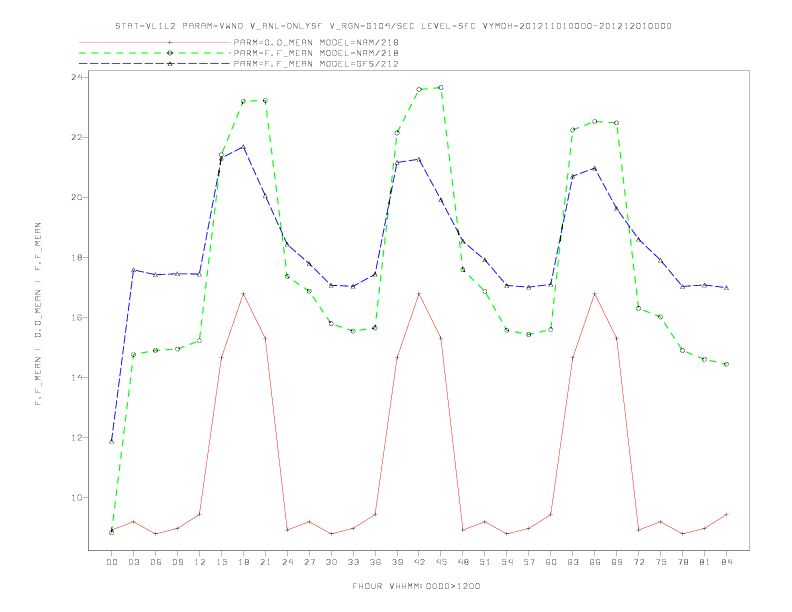
Task: Click the green NAM circle marker at hour 03
Action: (x=133, y=354)
